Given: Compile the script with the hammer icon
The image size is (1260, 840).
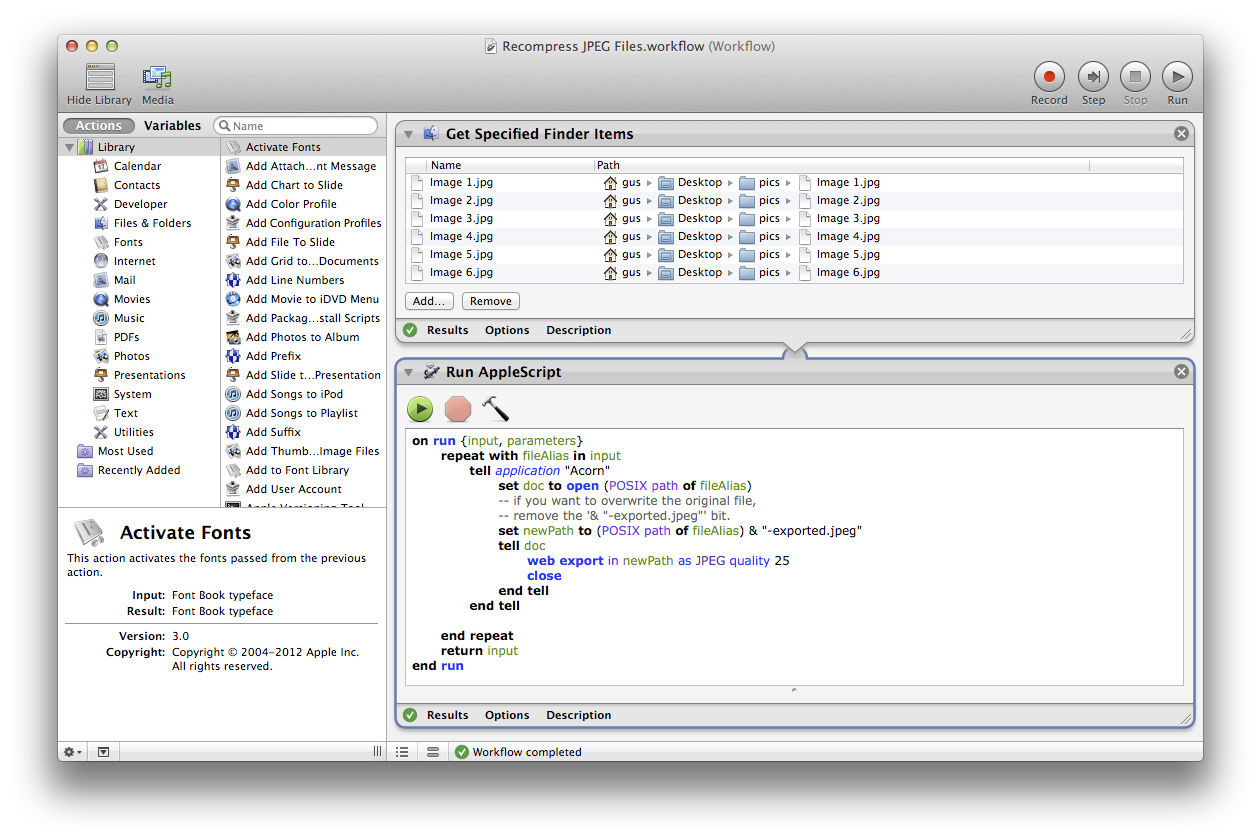Looking at the screenshot, I should click(x=495, y=408).
